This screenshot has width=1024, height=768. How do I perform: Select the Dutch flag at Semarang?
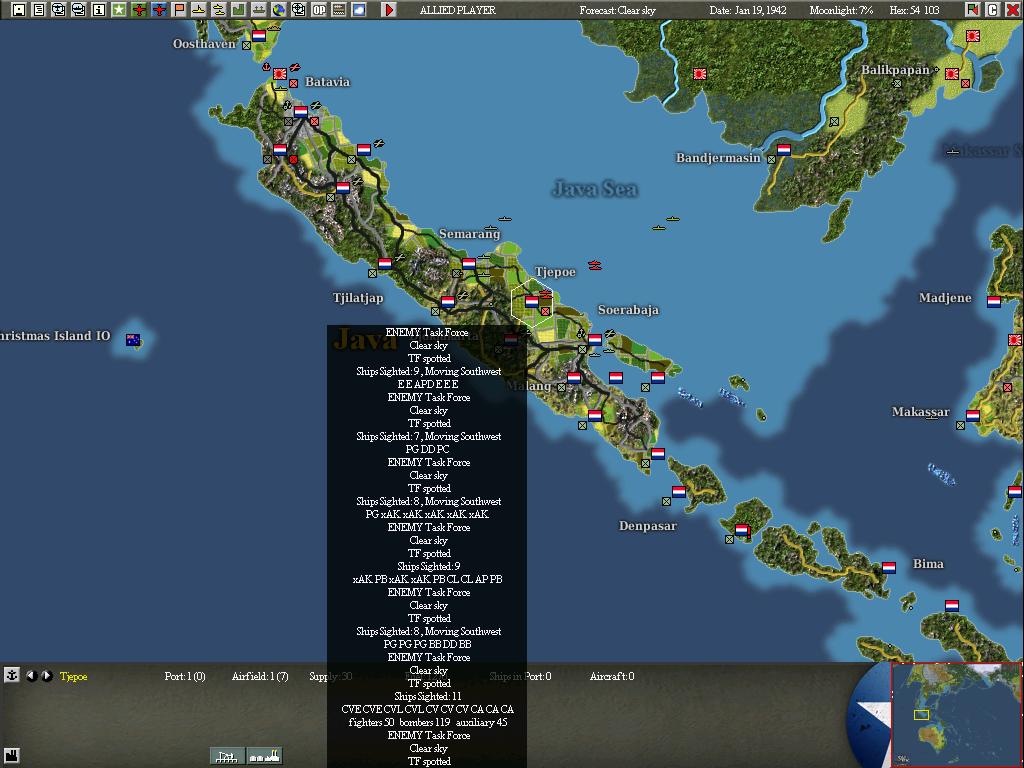468,264
